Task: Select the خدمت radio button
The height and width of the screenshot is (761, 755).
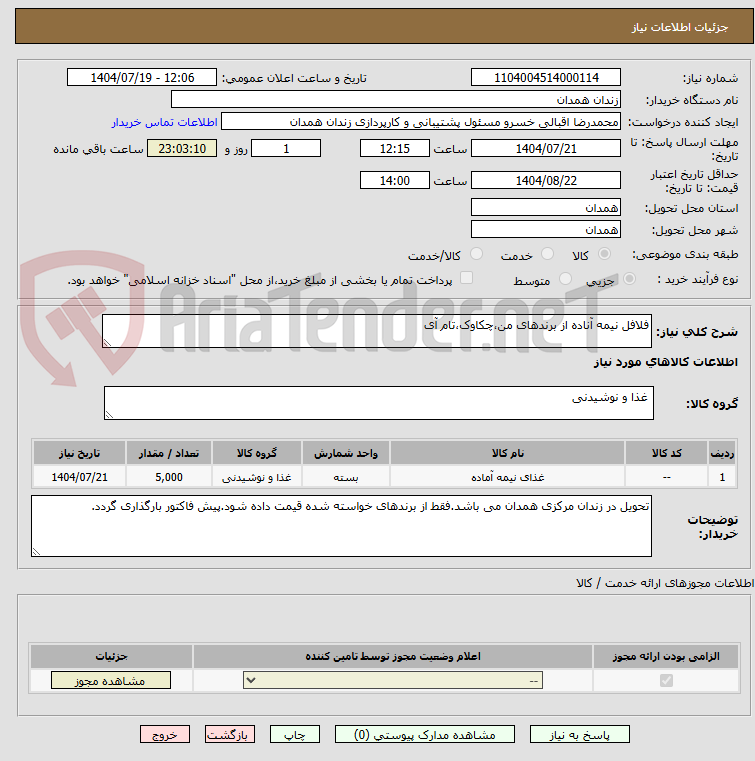Action: point(547,254)
